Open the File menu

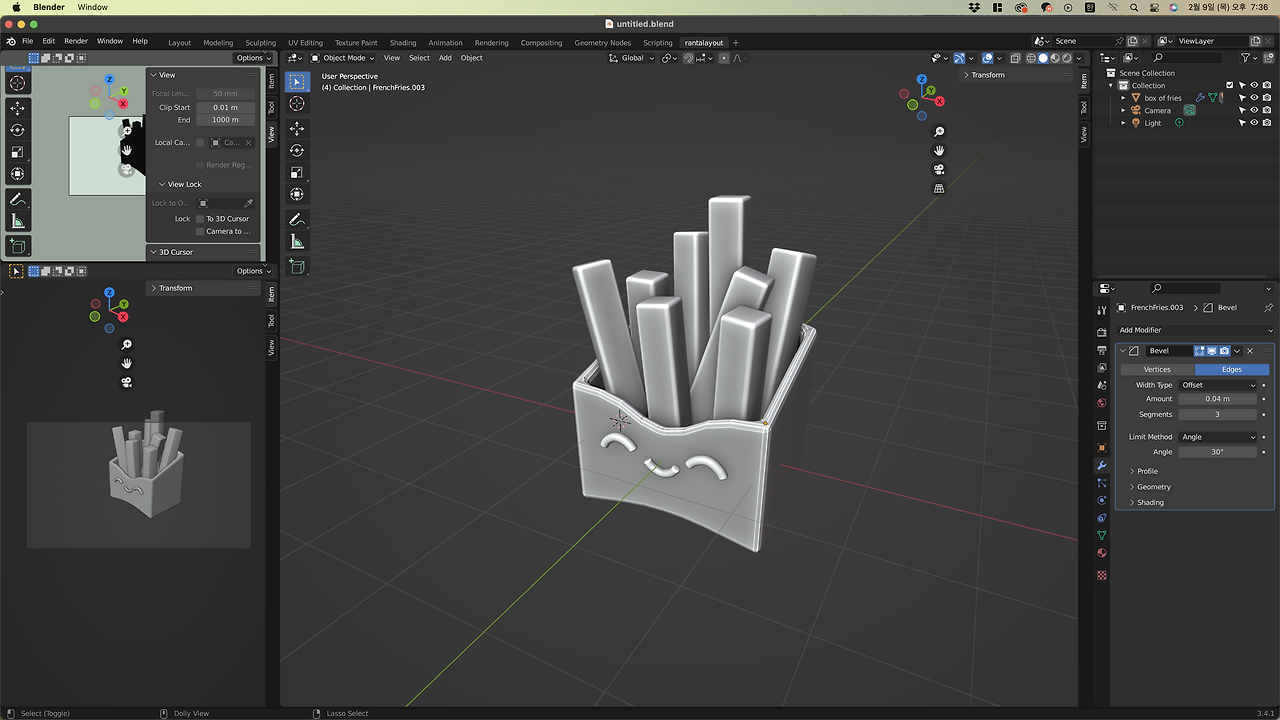coord(28,41)
